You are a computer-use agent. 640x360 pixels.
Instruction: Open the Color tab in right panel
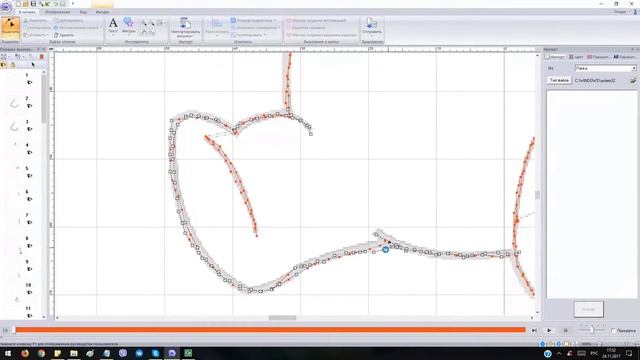[x=576, y=57]
